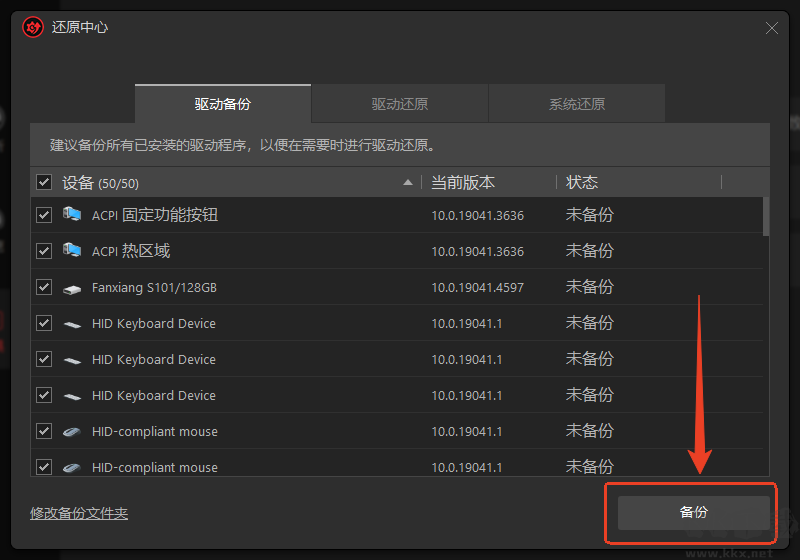Image resolution: width=800 pixels, height=560 pixels.
Task: Open the 修改备份文件夹 link
Action: coord(79,513)
